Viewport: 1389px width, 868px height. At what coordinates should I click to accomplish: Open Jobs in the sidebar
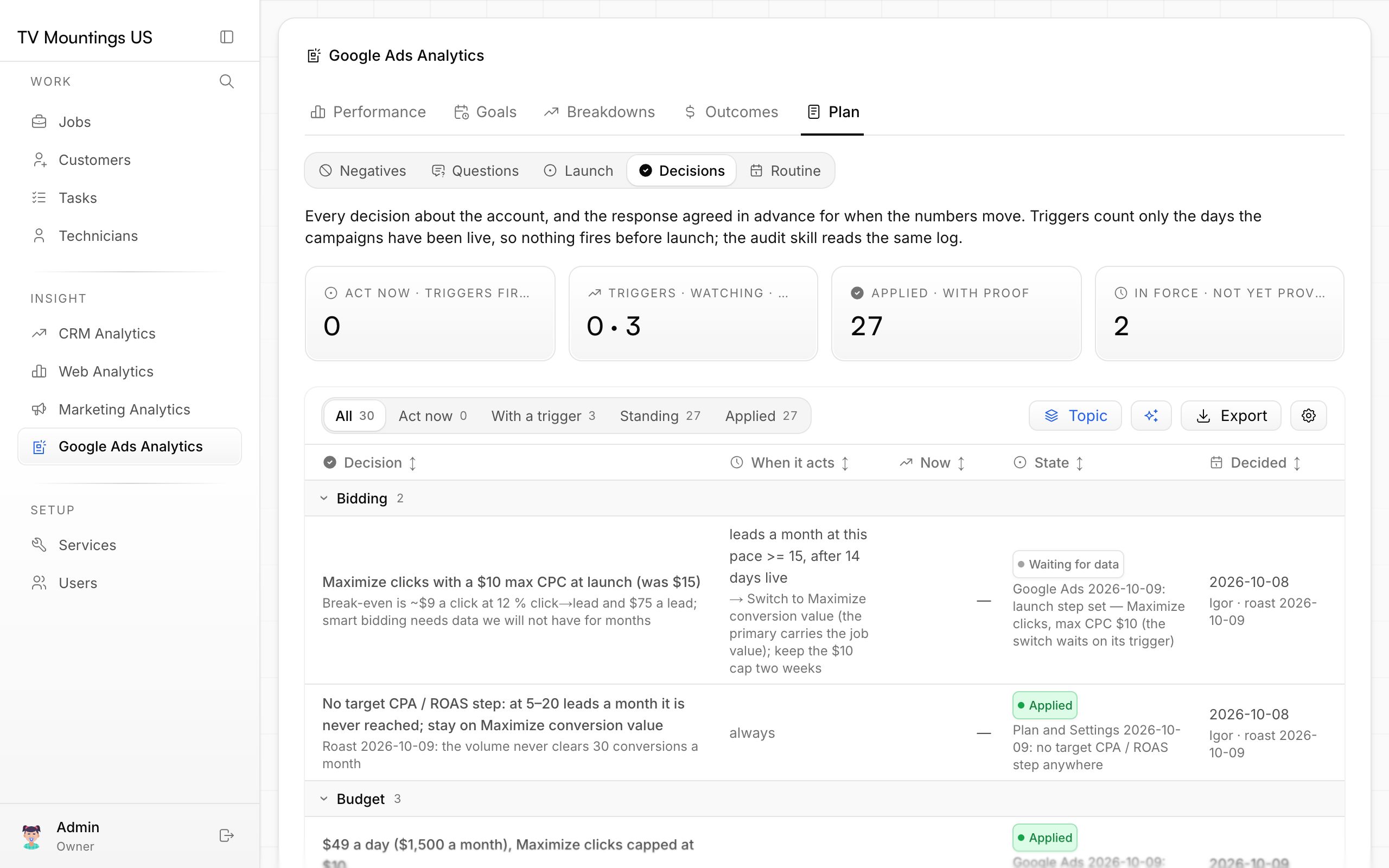click(130, 122)
